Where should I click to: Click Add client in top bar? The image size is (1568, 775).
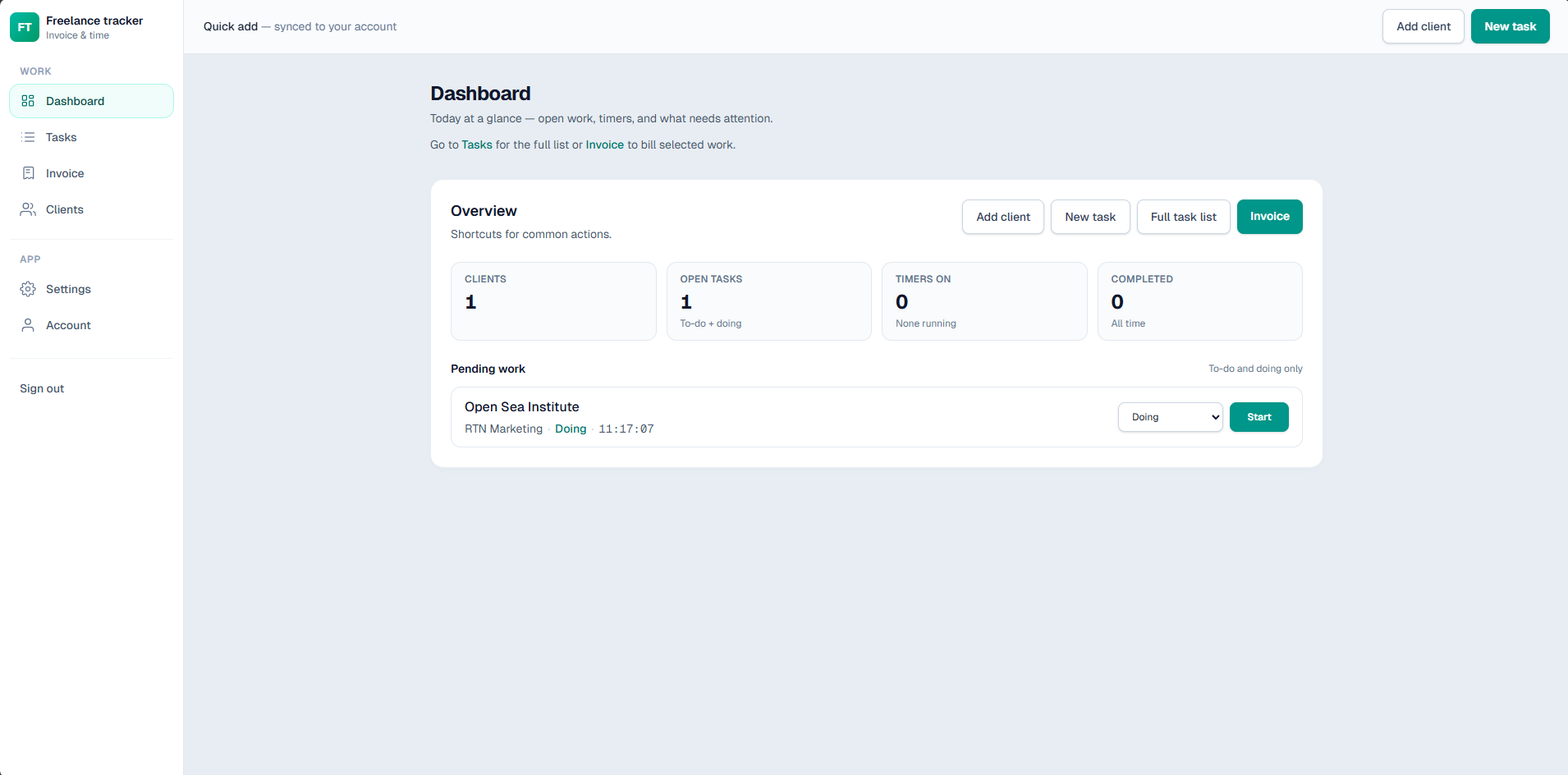(x=1423, y=26)
